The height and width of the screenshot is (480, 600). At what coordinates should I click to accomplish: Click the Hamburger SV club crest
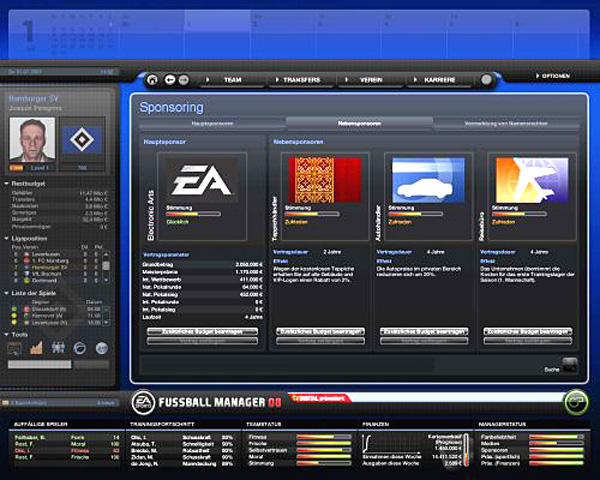coord(82,140)
